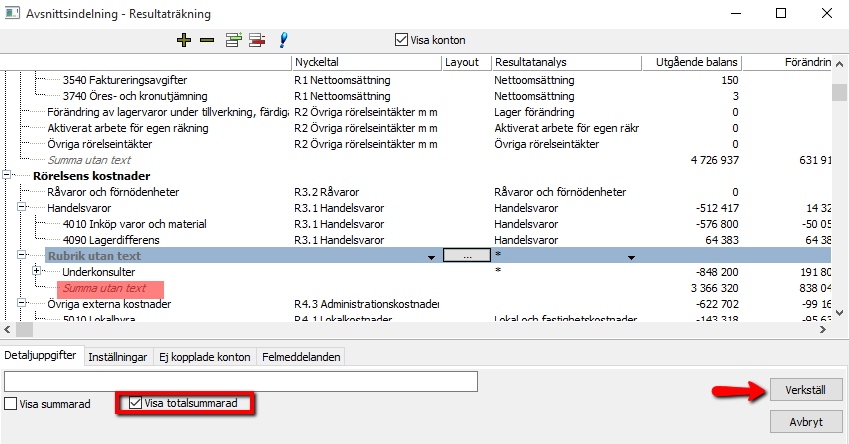The height and width of the screenshot is (444, 849).
Task: Collapse the Handelsvaror tree node
Action: [21, 207]
